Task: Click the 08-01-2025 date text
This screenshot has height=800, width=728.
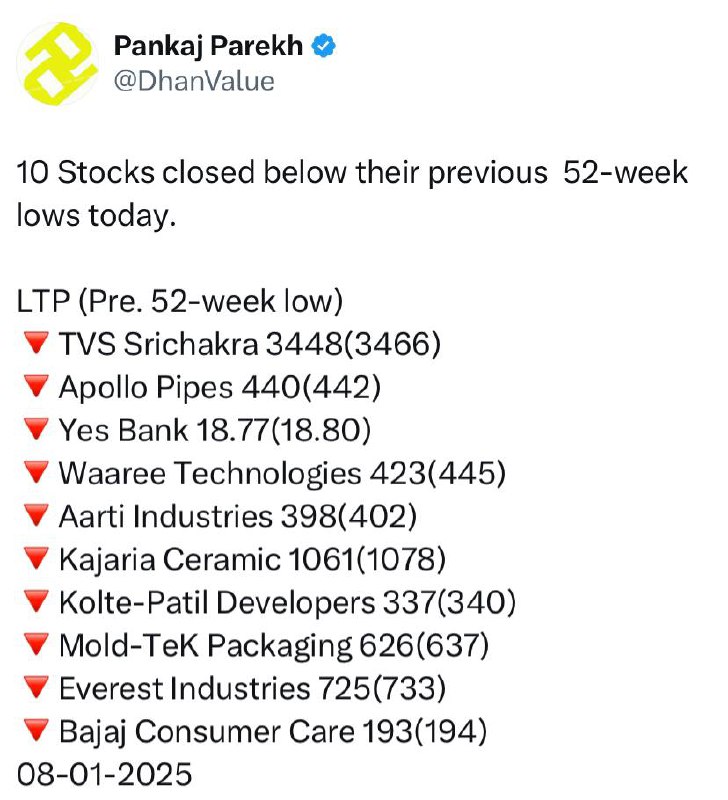Action: coord(105,774)
